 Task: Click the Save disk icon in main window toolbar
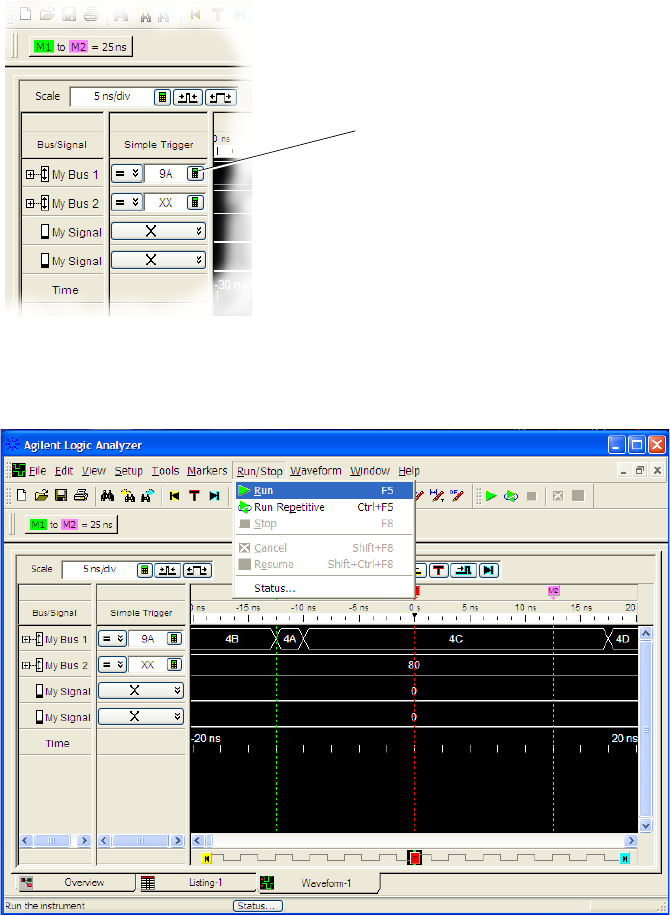[x=61, y=496]
